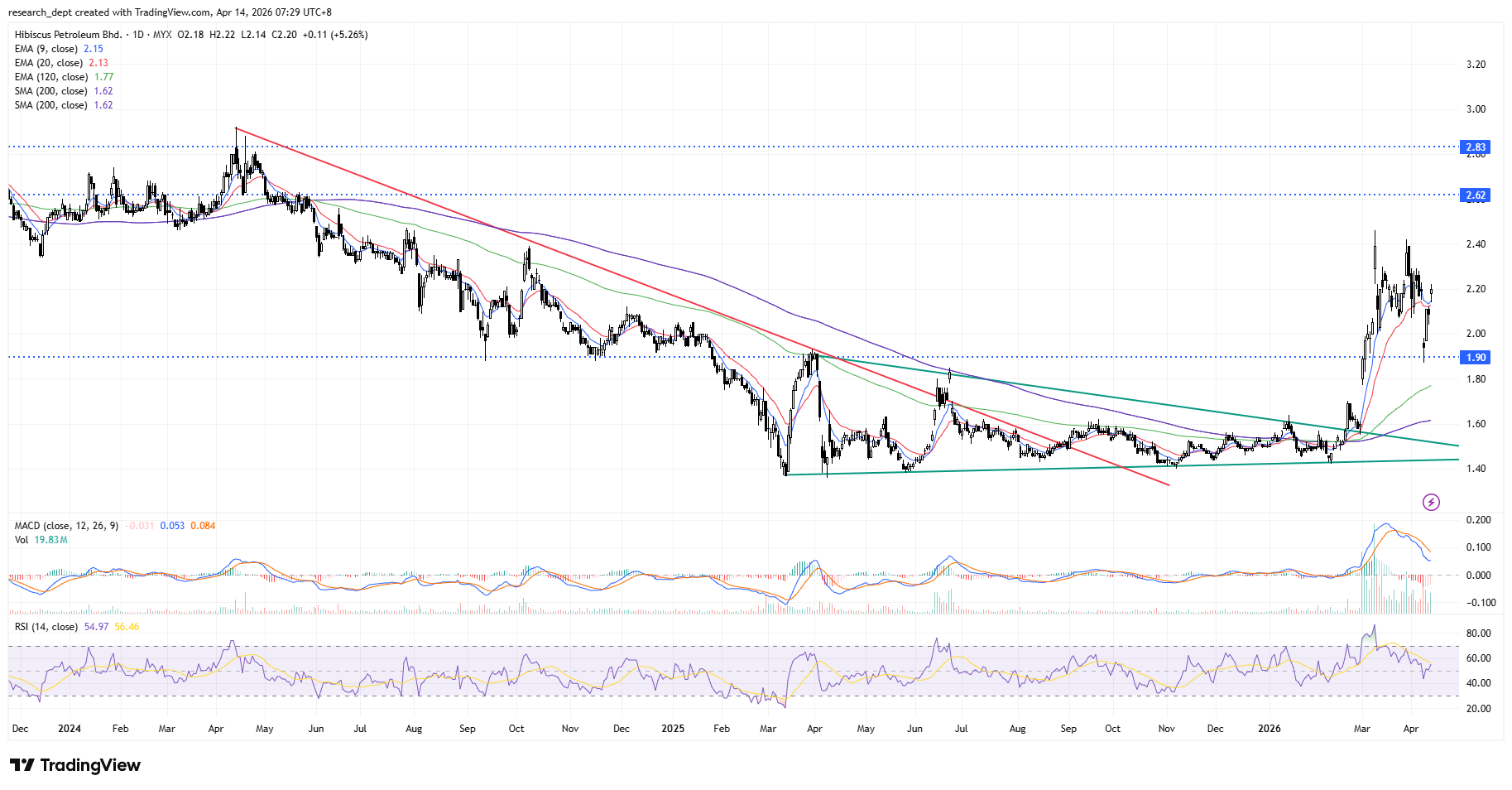This screenshot has height=790, width=1512.
Task: Click the Hibiscus Petroleum Bhd. symbol title
Action: pyautogui.click(x=68, y=35)
